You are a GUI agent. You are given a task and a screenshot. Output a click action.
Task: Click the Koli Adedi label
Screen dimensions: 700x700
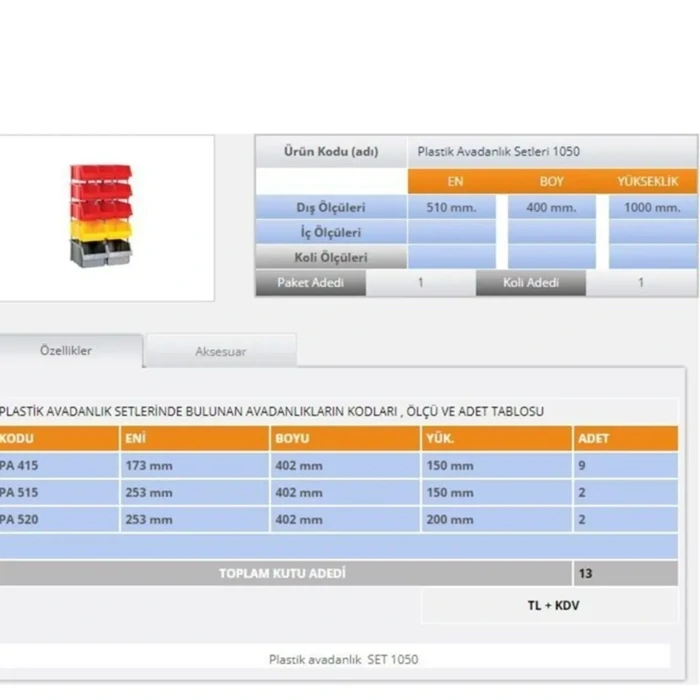530,283
